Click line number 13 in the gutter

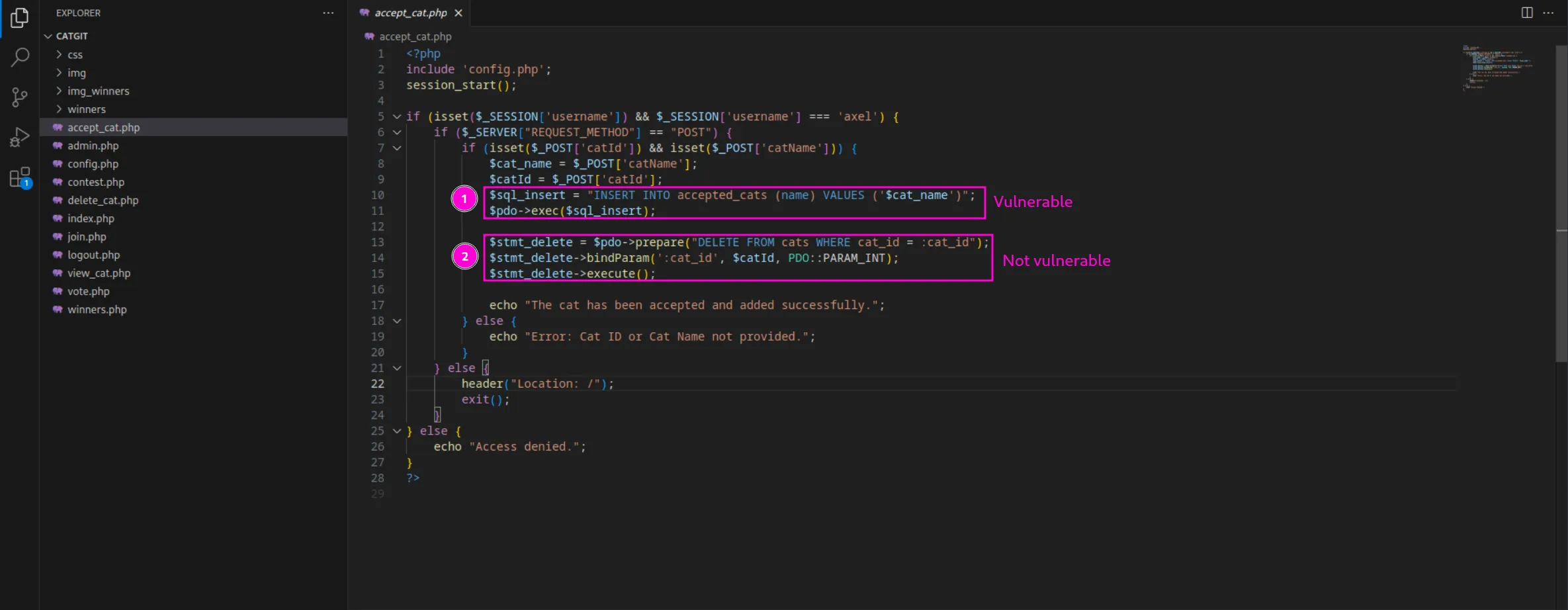tap(377, 242)
